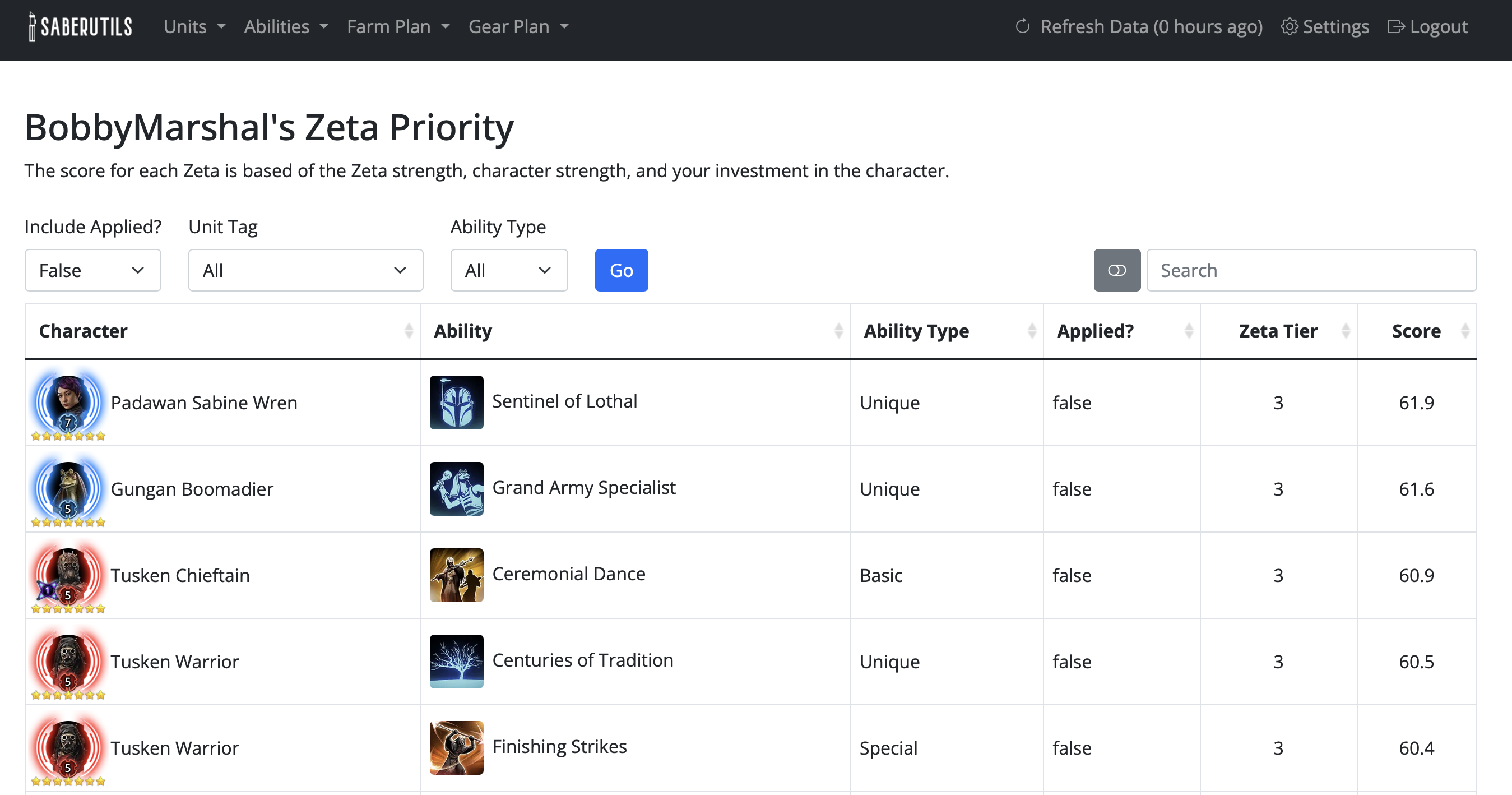This screenshot has height=795, width=1512.
Task: Click Refresh Data link
Action: pyautogui.click(x=1139, y=26)
